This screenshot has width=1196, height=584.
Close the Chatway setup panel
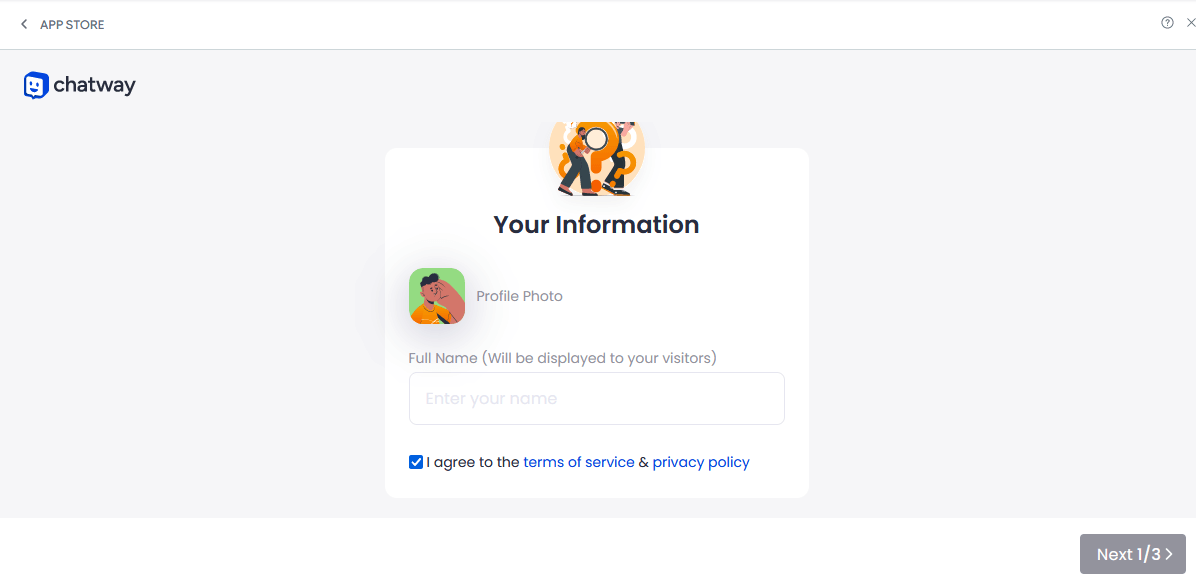tap(1191, 23)
